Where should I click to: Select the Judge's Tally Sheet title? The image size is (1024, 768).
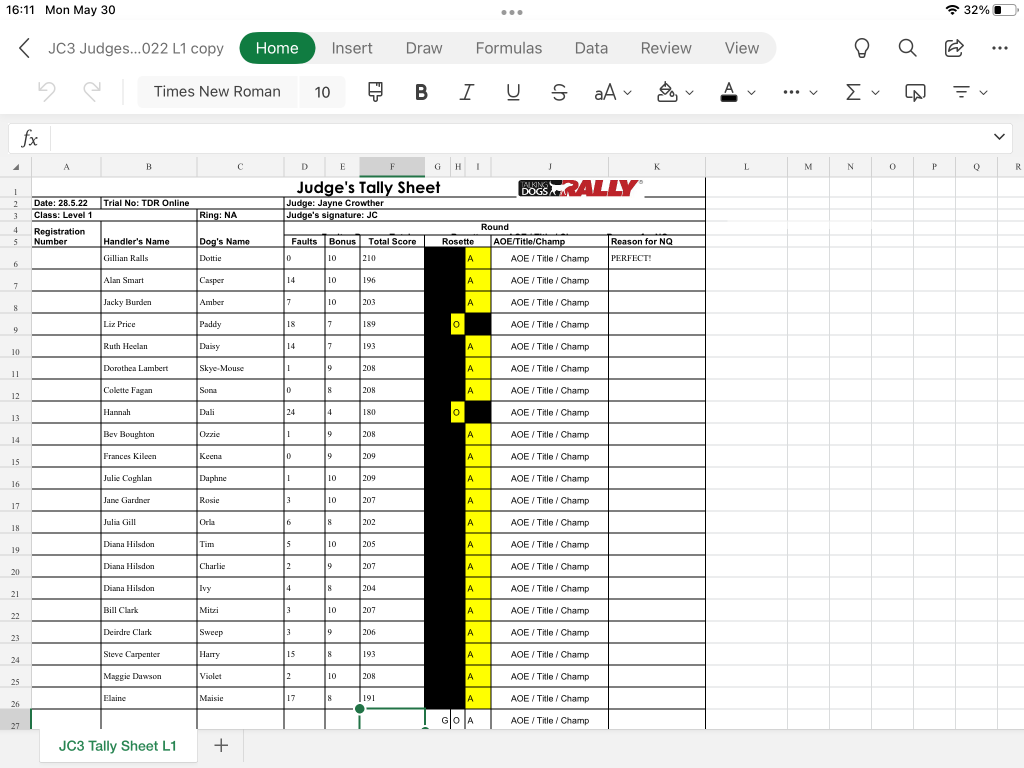[368, 187]
